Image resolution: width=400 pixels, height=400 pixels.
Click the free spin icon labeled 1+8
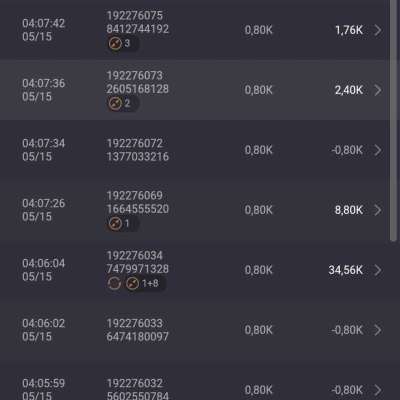click(132, 283)
